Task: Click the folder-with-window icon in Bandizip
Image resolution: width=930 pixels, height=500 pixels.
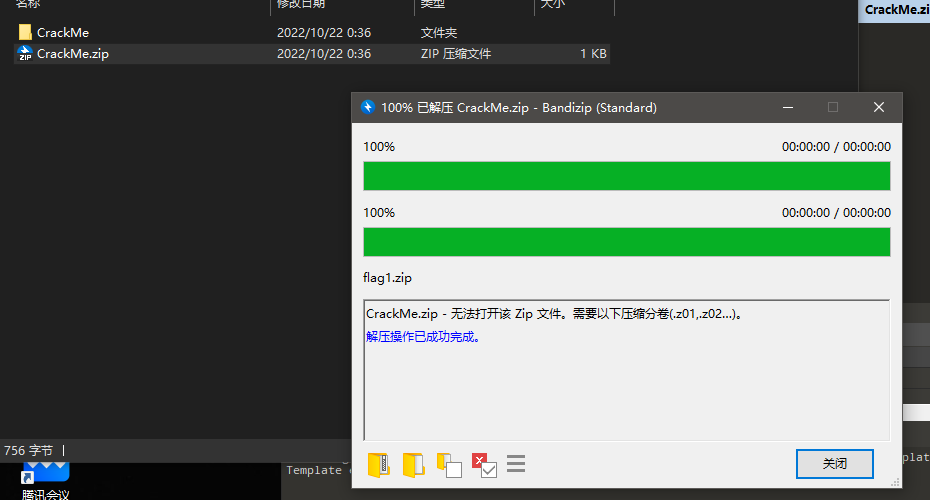Action: tap(448, 465)
